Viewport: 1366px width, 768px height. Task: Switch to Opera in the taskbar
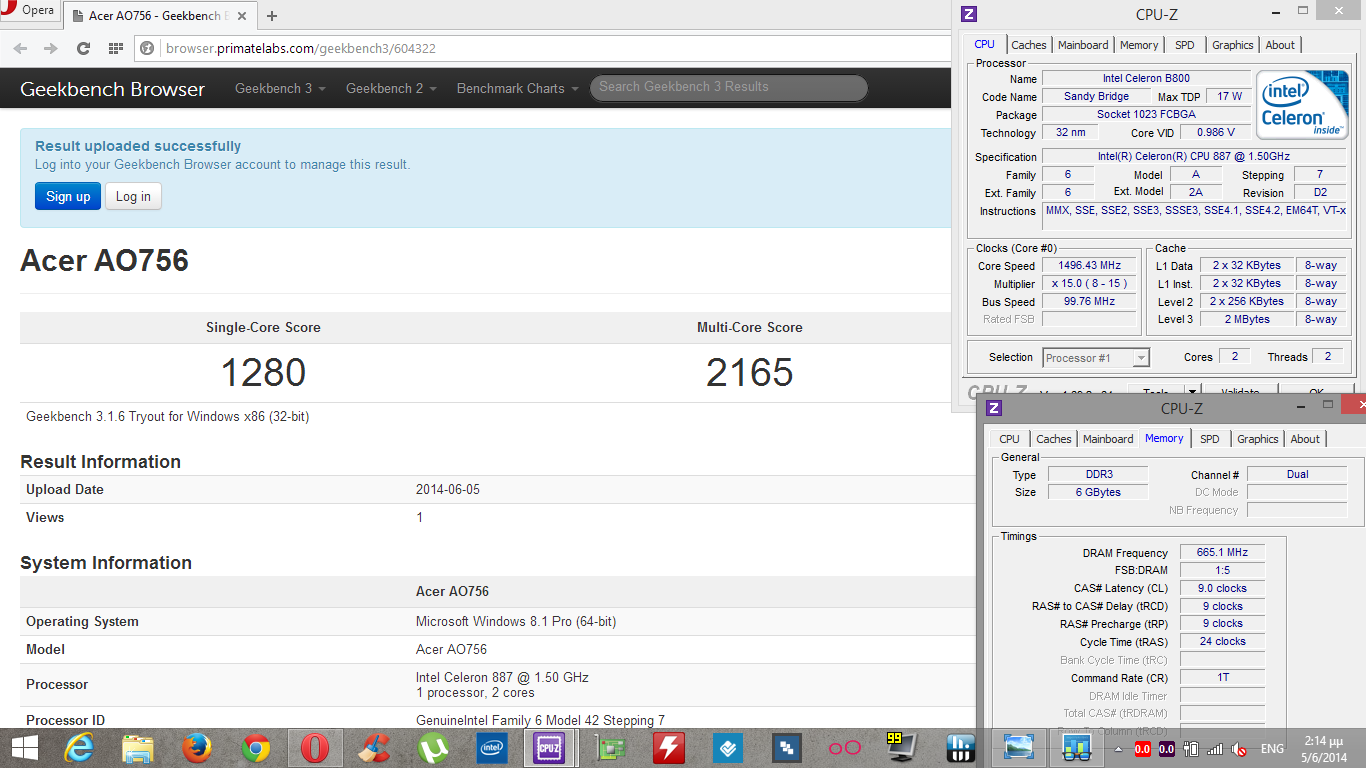click(315, 747)
